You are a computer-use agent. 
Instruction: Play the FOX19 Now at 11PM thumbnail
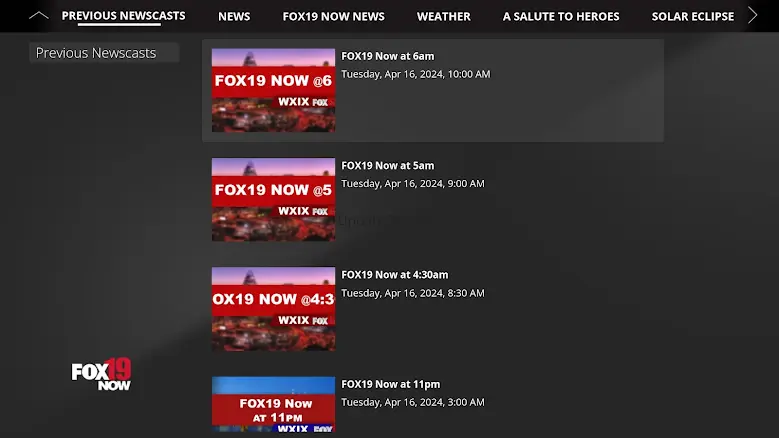273,404
